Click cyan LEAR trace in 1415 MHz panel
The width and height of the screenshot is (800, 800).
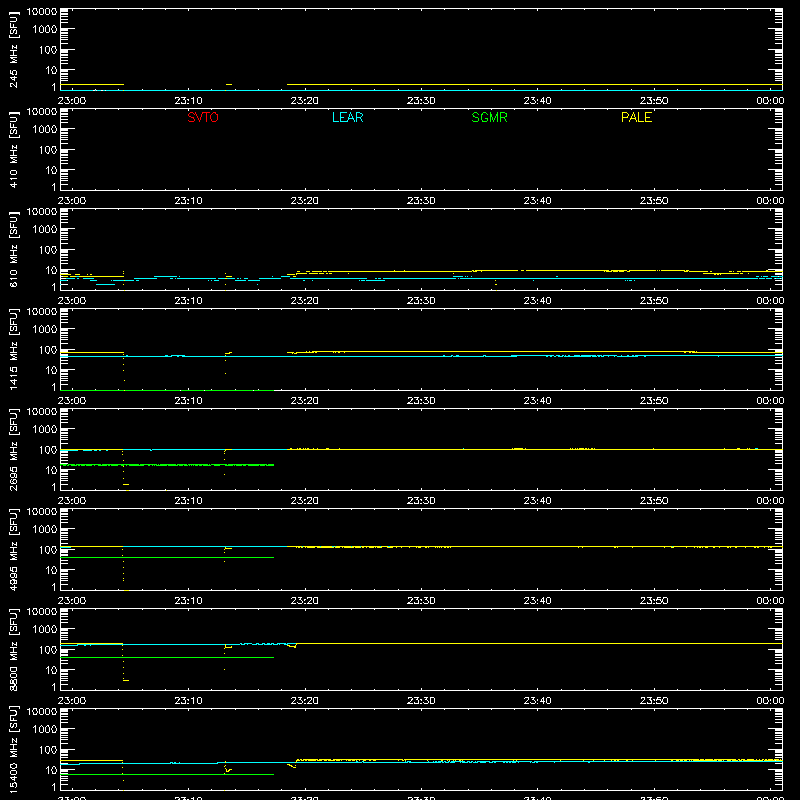(421, 356)
